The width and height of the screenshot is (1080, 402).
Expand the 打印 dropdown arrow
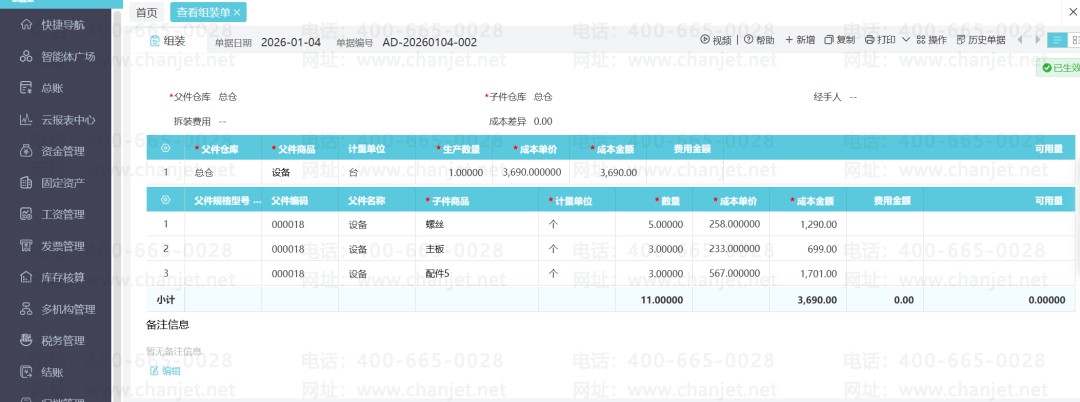tap(906, 41)
